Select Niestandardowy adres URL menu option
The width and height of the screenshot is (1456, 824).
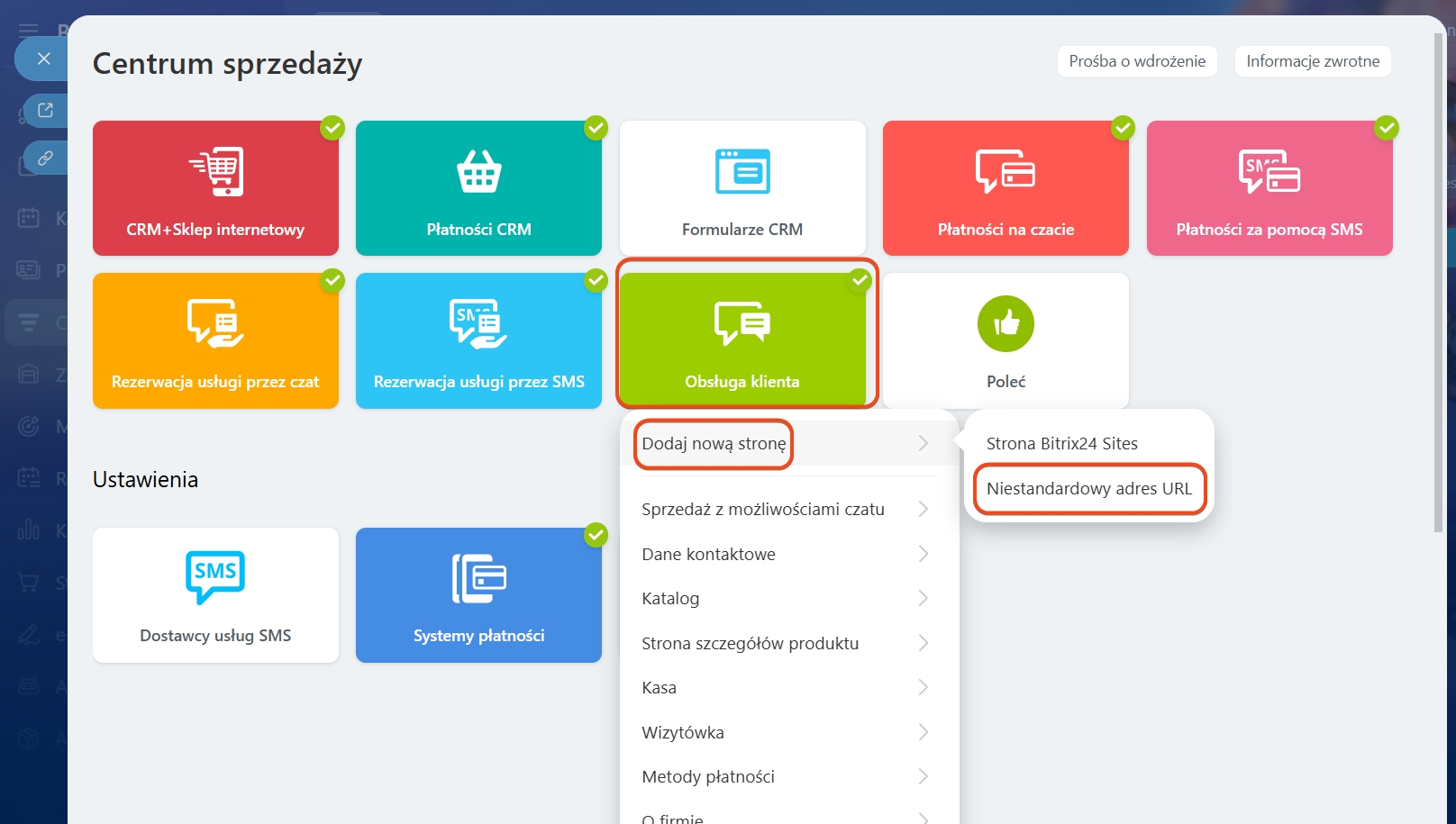(1088, 489)
